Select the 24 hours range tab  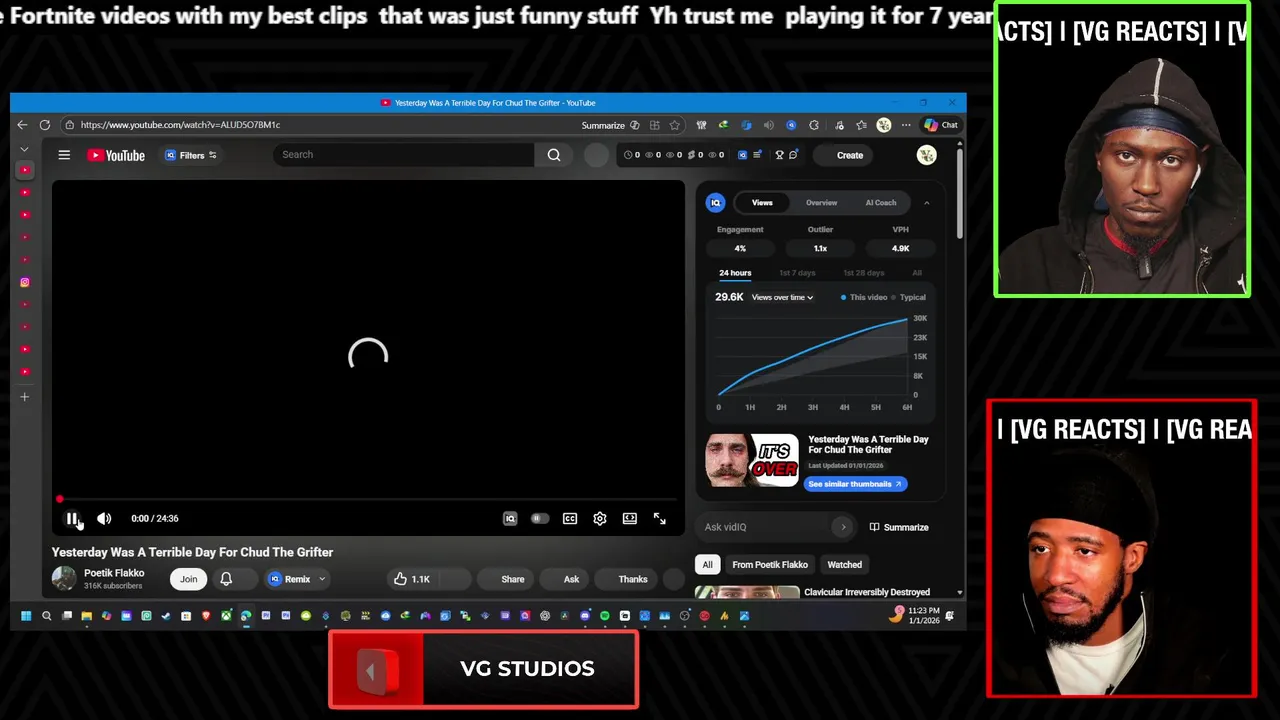pos(735,273)
